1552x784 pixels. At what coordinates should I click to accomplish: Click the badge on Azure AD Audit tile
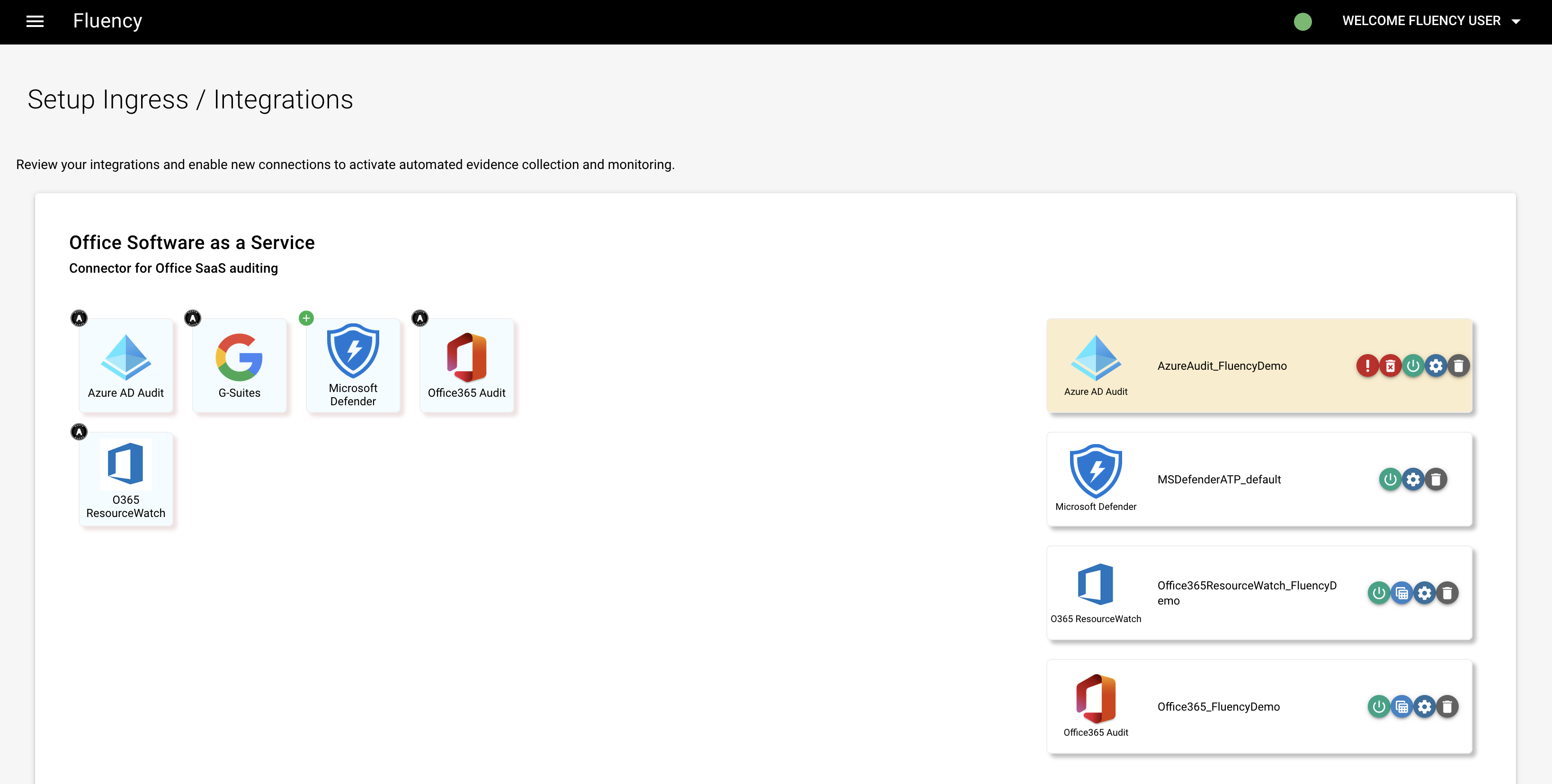(79, 318)
